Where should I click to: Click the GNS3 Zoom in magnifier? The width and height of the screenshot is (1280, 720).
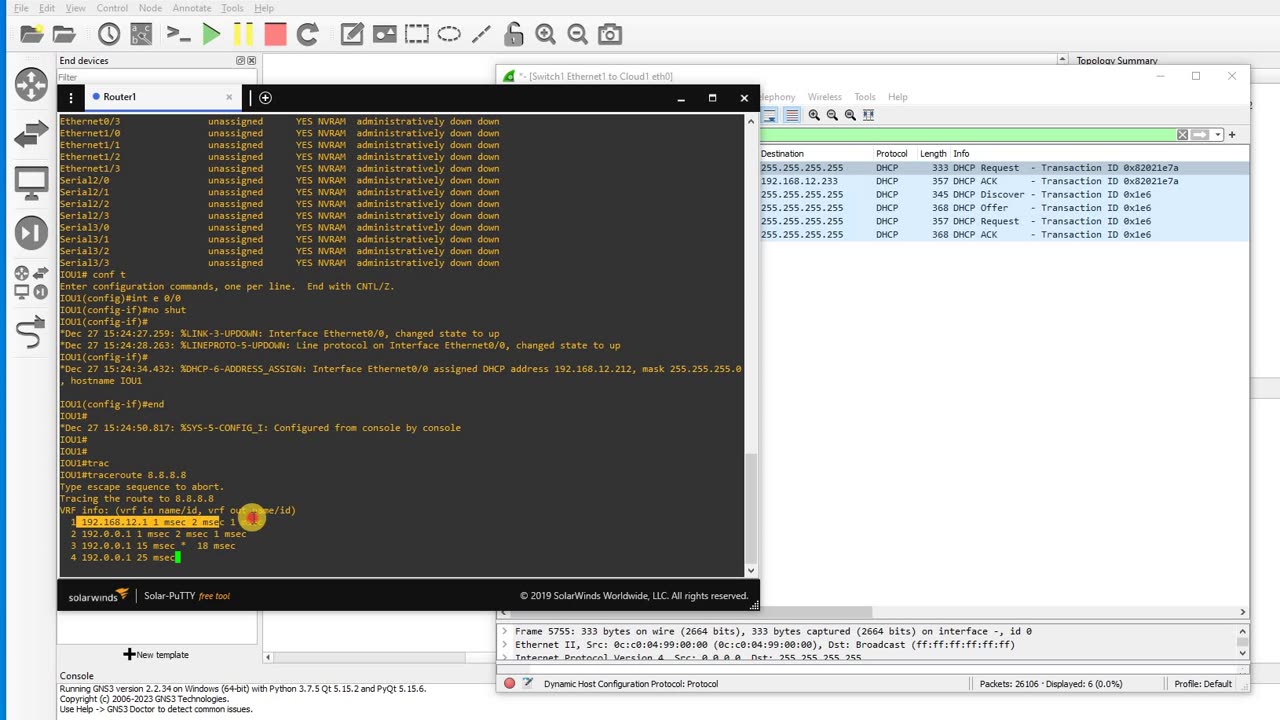tap(545, 34)
